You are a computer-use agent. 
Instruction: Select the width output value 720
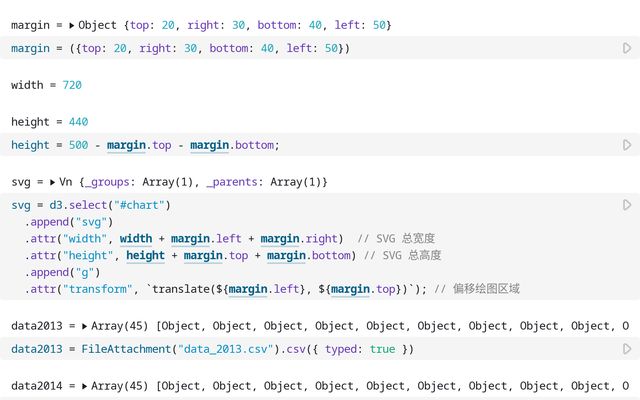point(72,85)
